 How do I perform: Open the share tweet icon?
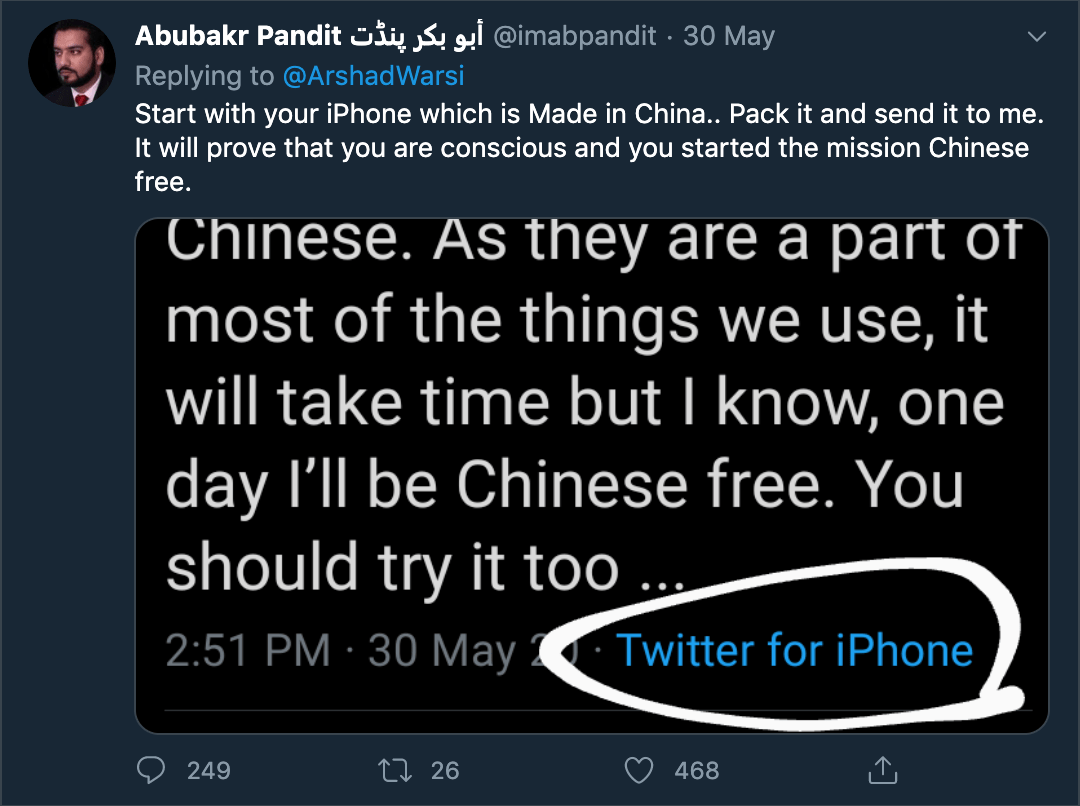coord(882,769)
